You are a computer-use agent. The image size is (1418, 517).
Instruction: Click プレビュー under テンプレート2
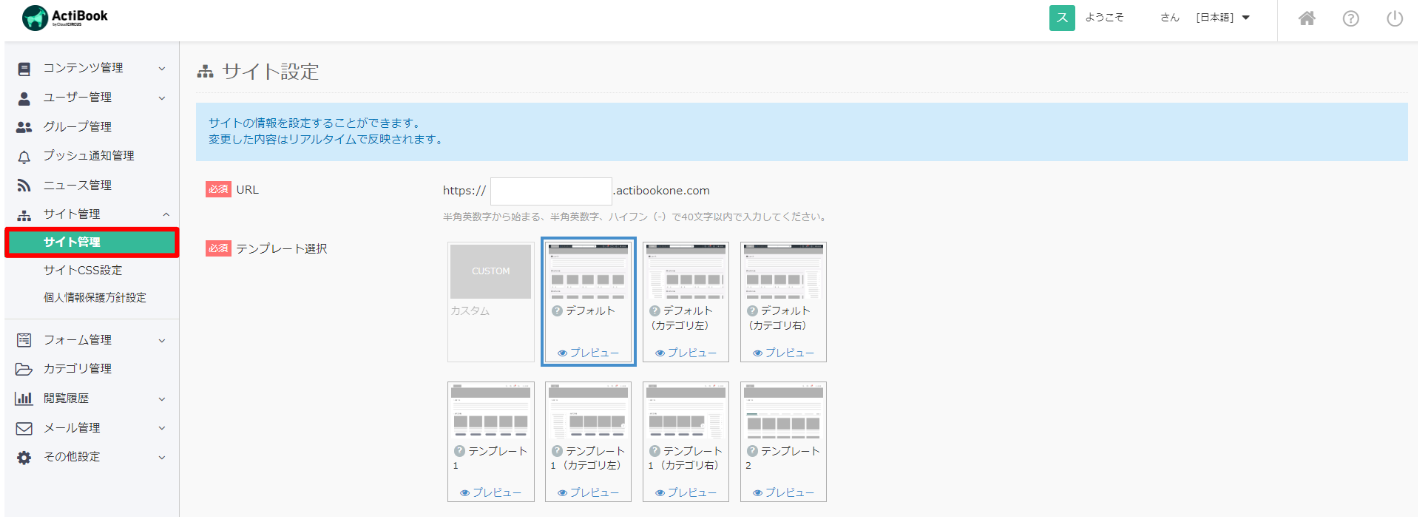click(x=784, y=493)
